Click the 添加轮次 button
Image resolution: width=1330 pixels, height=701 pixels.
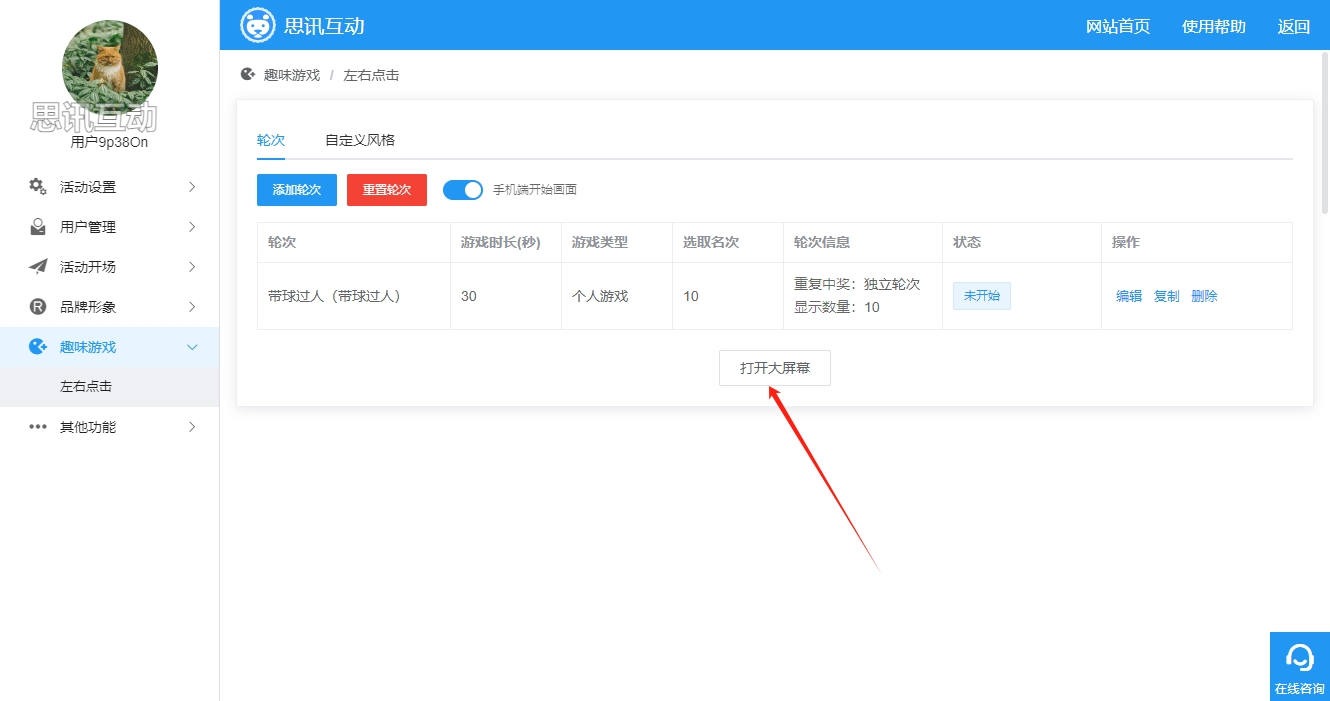pos(297,190)
